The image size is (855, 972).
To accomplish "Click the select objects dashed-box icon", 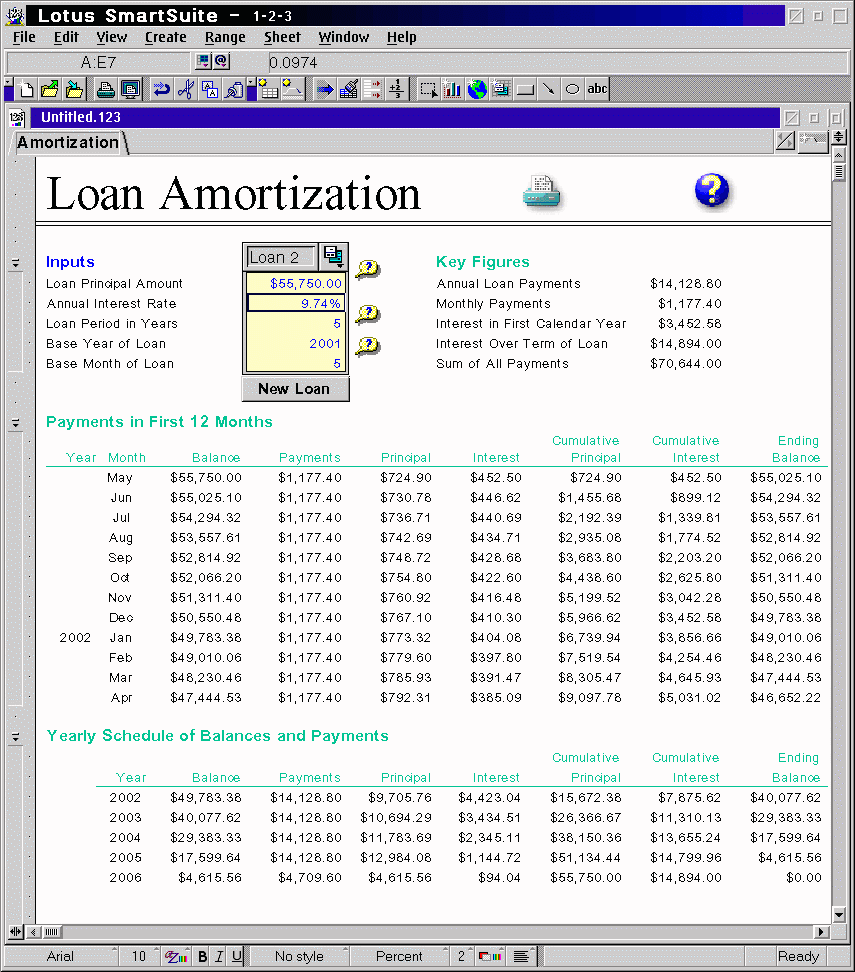I will point(428,90).
